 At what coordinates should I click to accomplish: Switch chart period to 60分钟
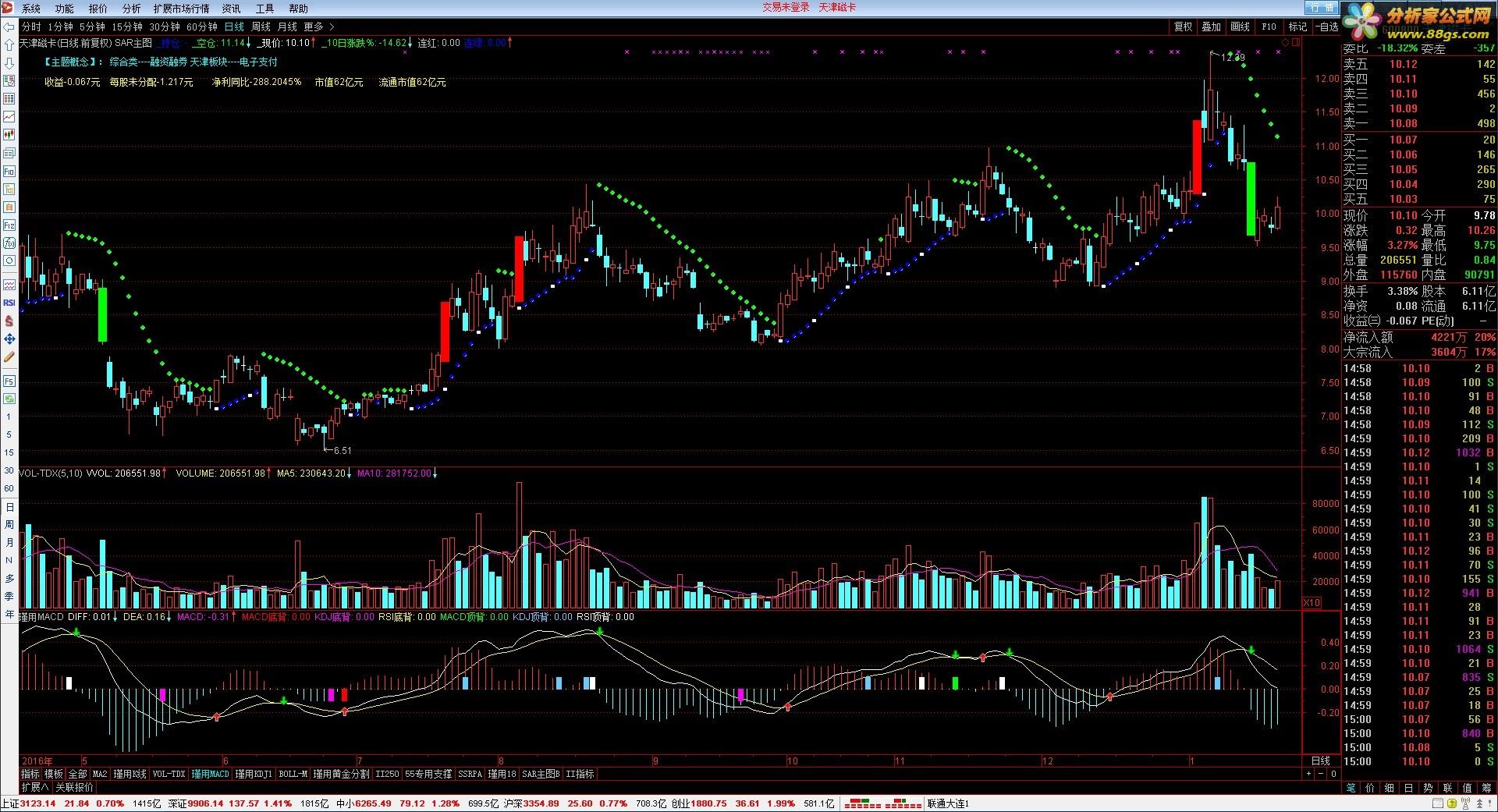(x=202, y=27)
